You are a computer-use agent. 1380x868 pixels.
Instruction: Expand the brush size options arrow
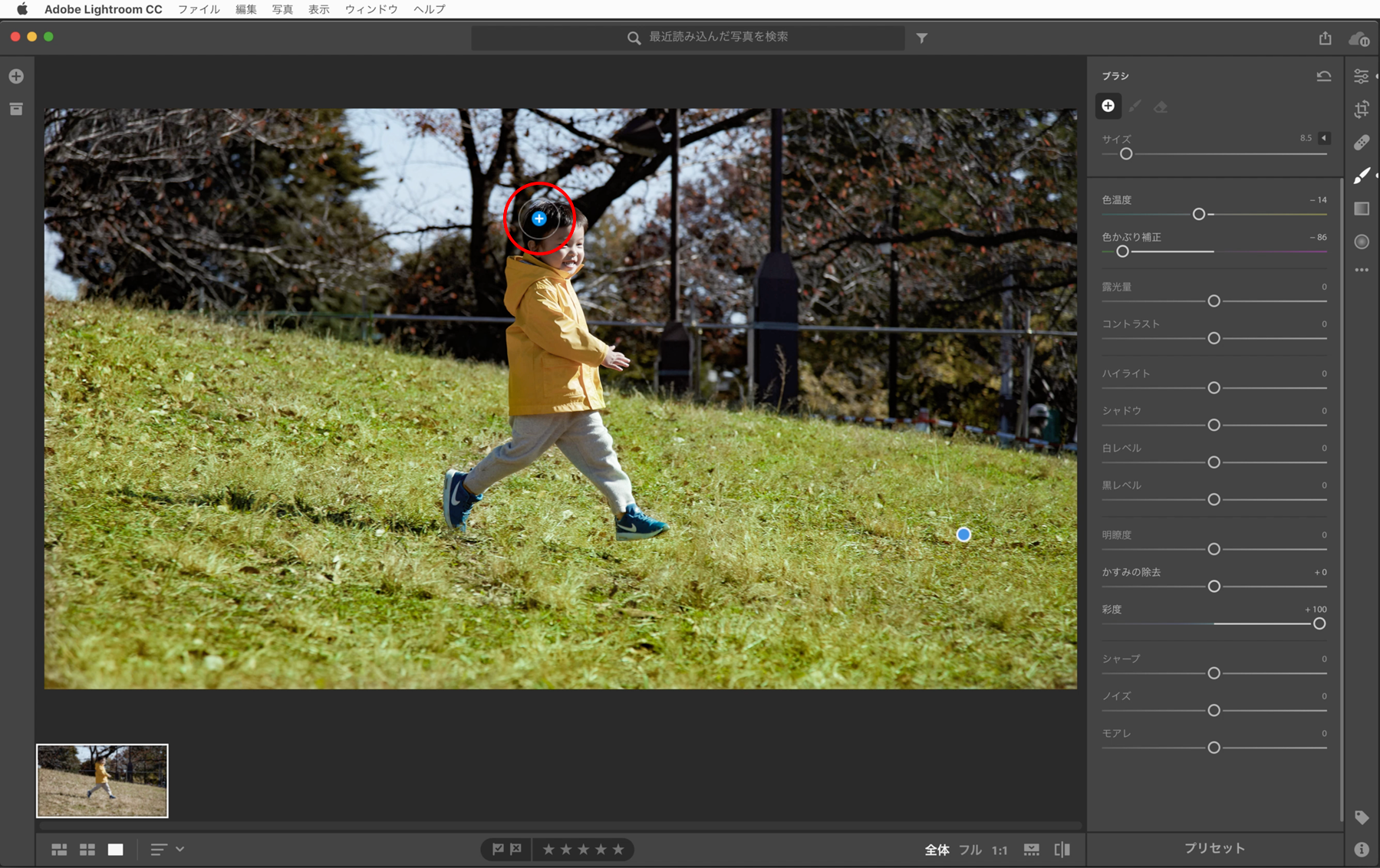coord(1324,138)
